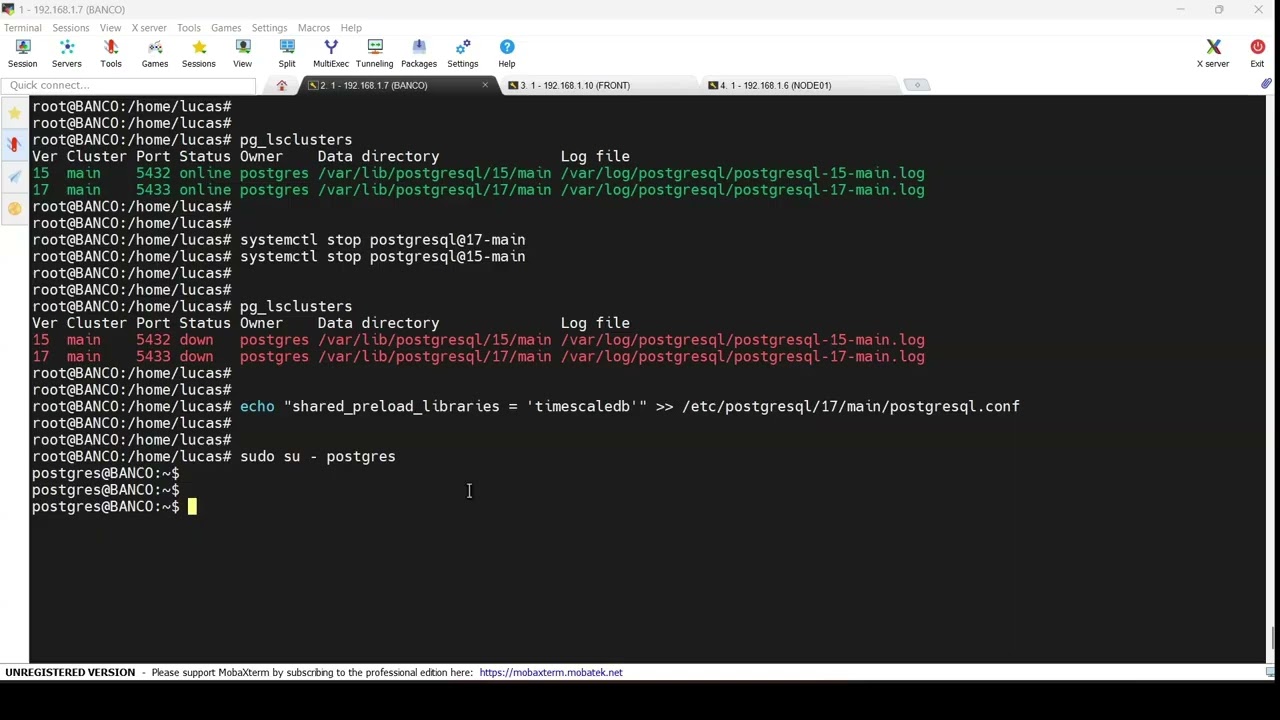Click the red '5433 down' status row
The image size is (1280, 720).
point(478,356)
